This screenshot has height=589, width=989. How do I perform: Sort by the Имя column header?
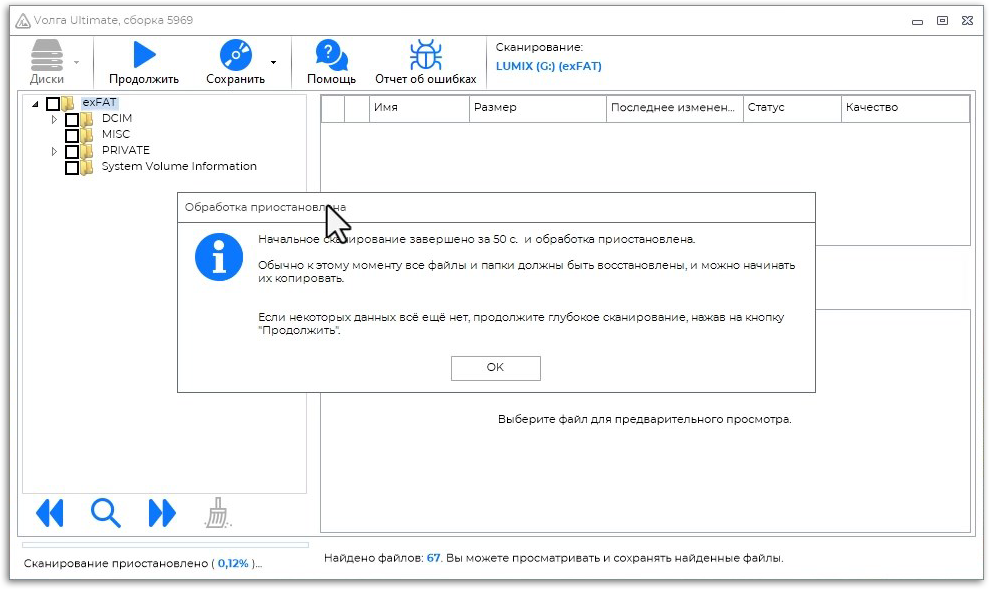click(419, 108)
